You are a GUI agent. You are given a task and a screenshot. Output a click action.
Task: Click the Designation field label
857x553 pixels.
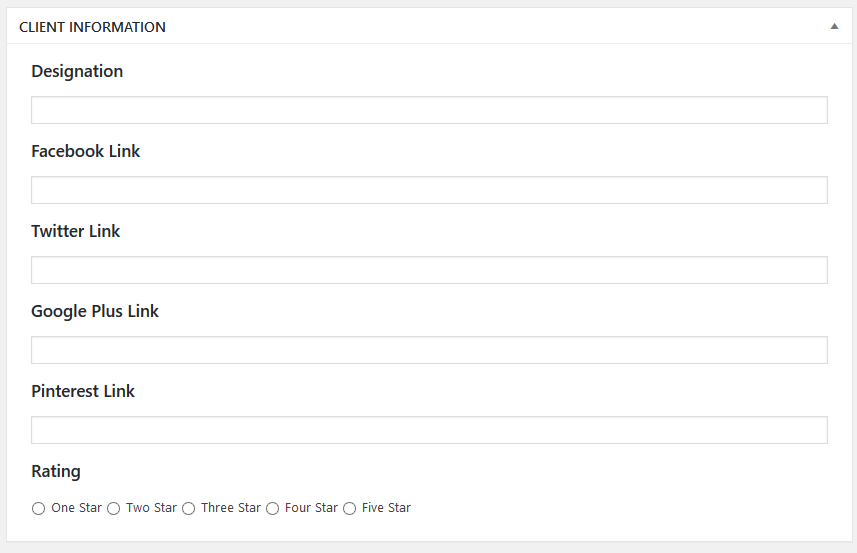pyautogui.click(x=77, y=71)
